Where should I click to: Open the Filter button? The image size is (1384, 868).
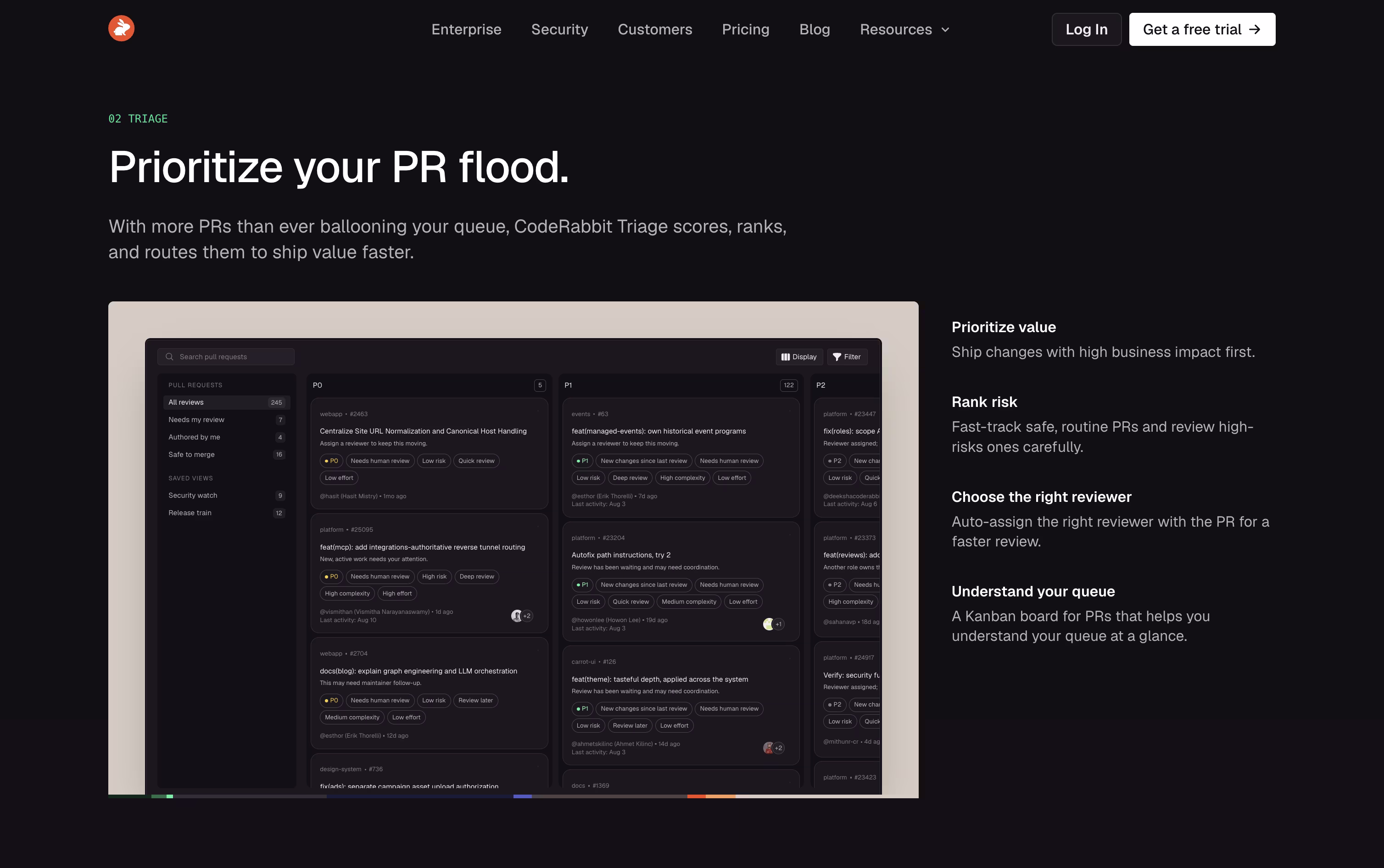coord(847,356)
